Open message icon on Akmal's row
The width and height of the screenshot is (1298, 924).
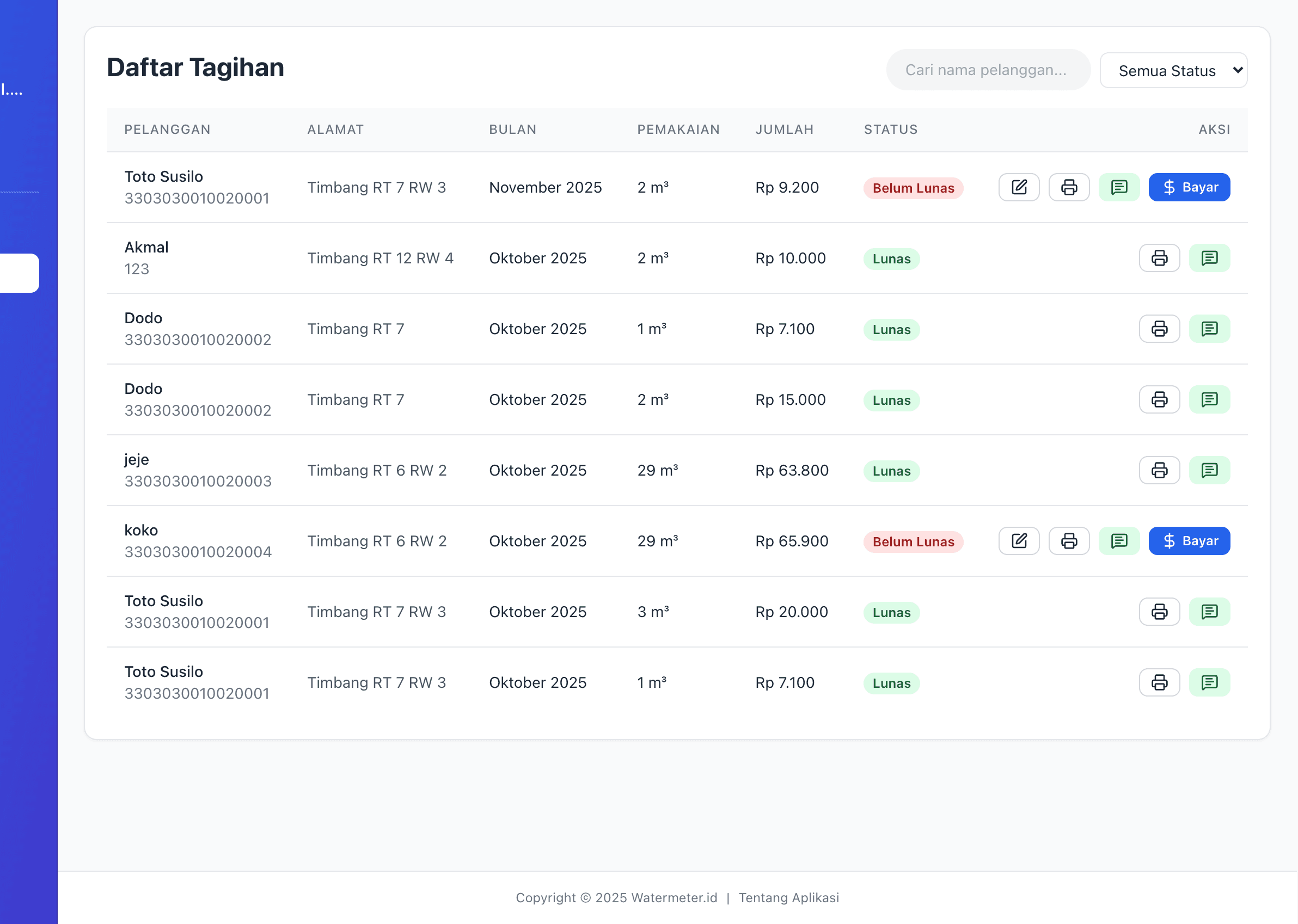point(1210,258)
